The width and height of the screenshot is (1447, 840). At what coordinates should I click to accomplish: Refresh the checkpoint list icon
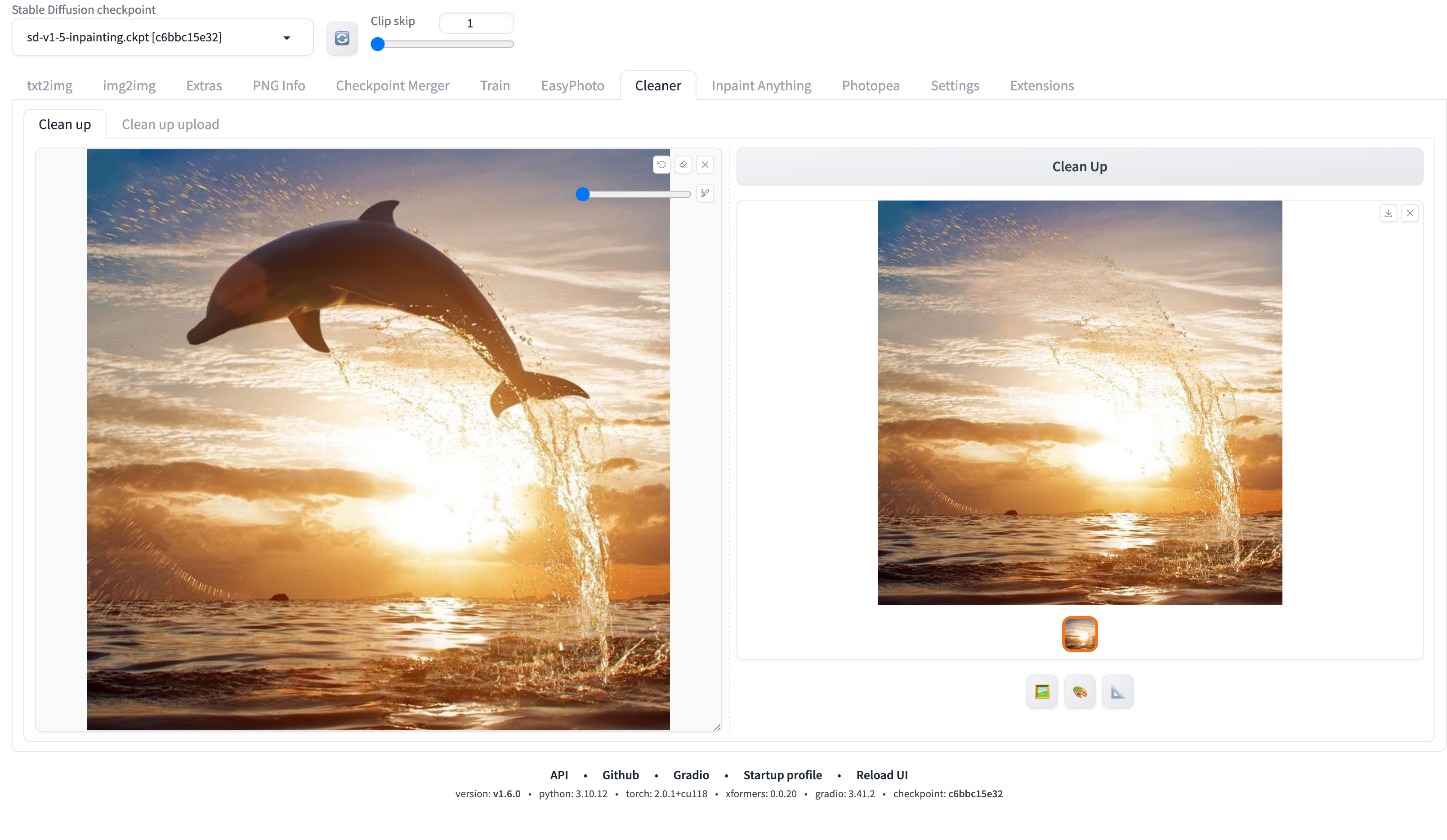pos(342,39)
